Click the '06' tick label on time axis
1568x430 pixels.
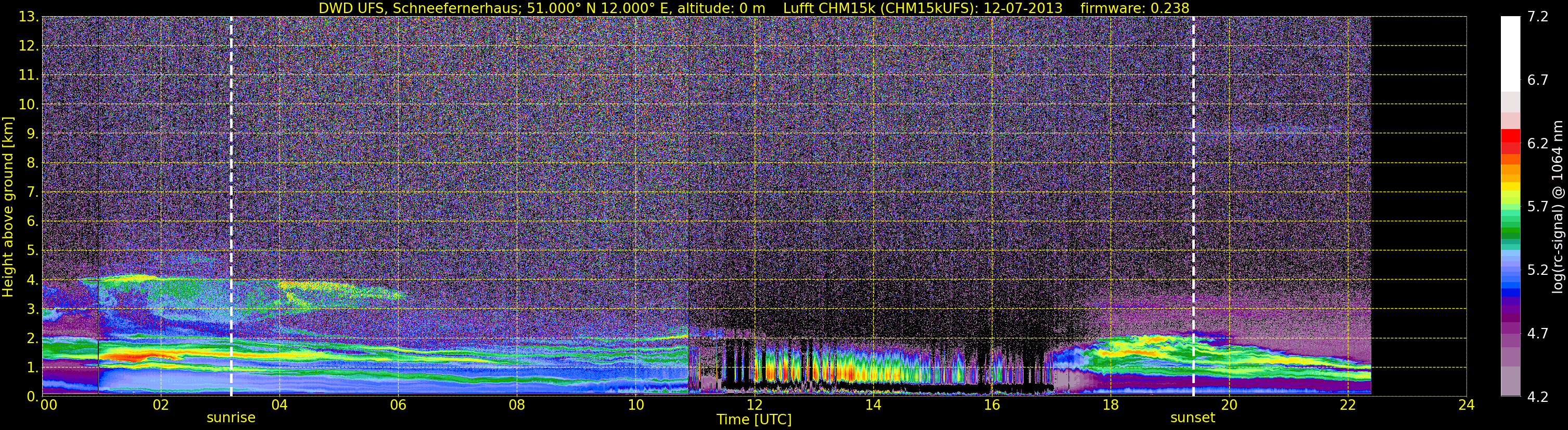(398, 405)
